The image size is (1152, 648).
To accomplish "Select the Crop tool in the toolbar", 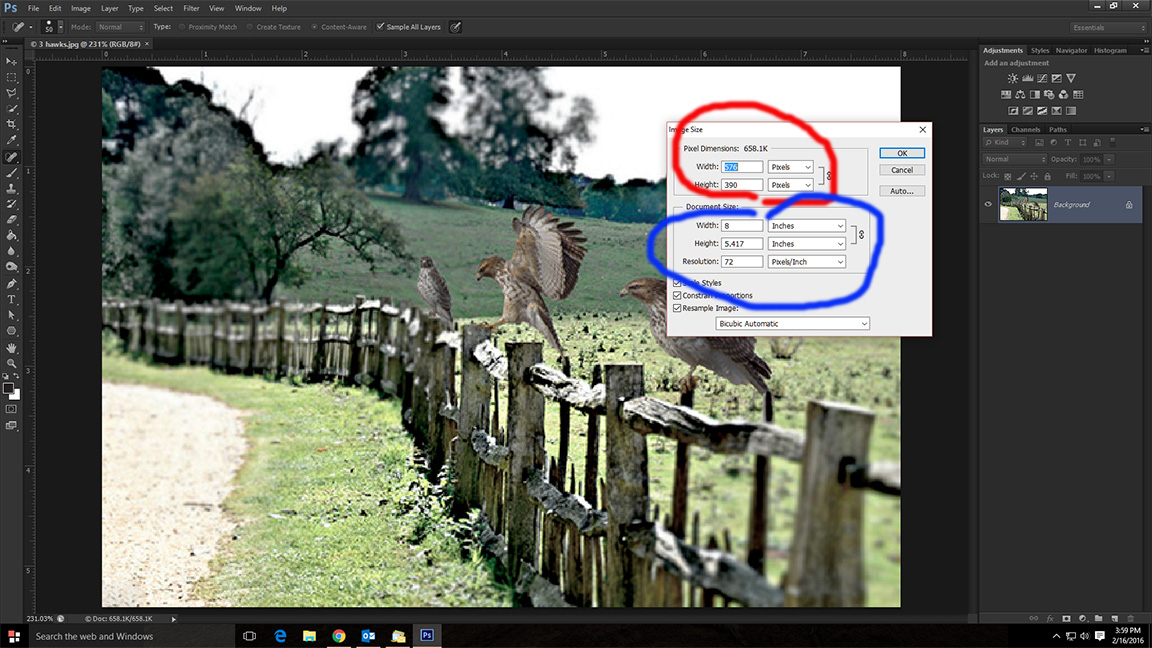I will [x=12, y=124].
